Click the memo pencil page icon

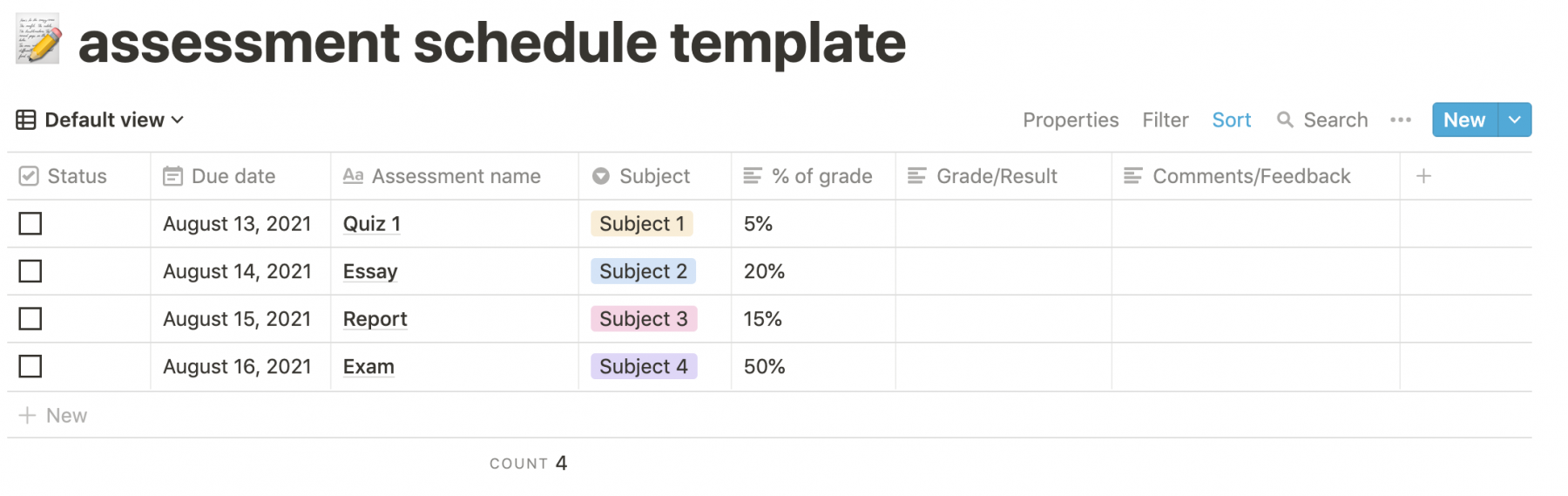tap(39, 39)
